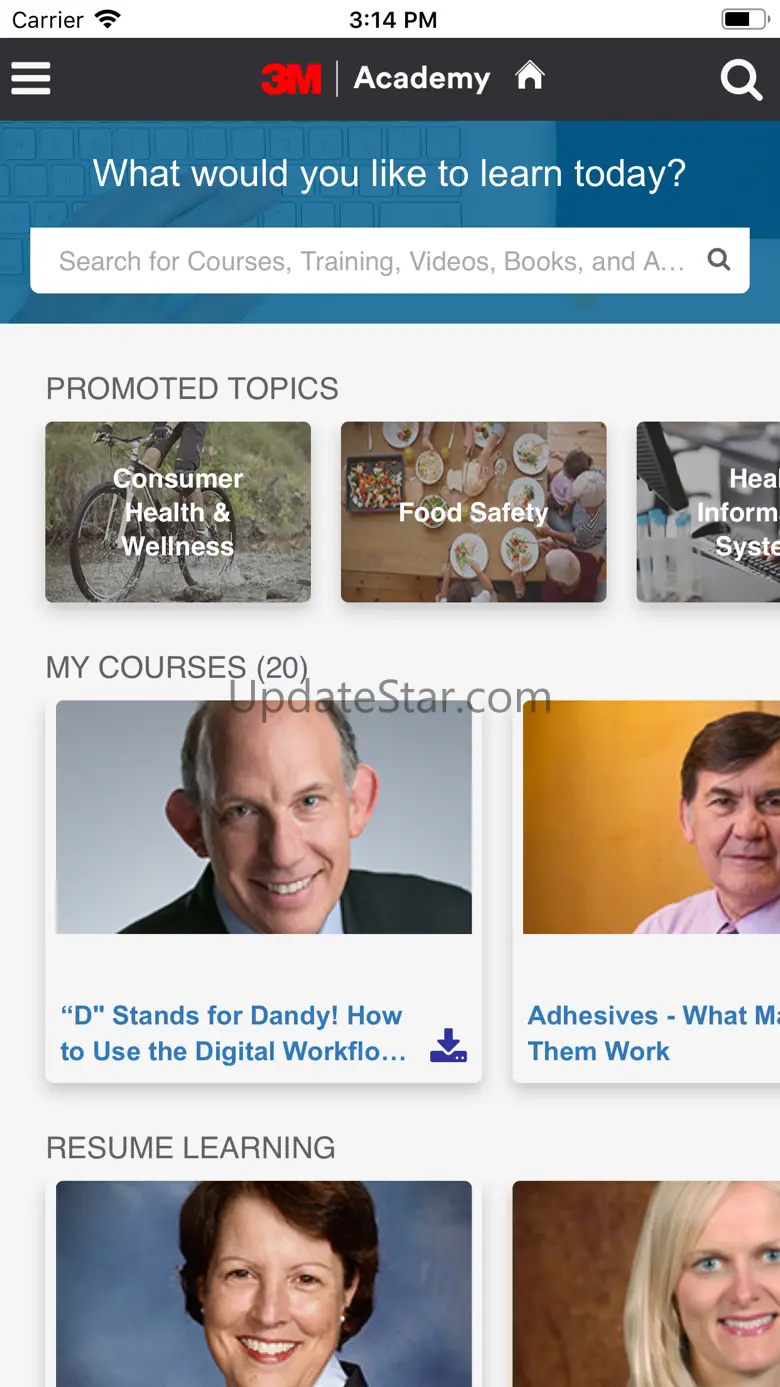780x1387 pixels.
Task: Open Consumer Health & Wellness topic
Action: click(178, 512)
